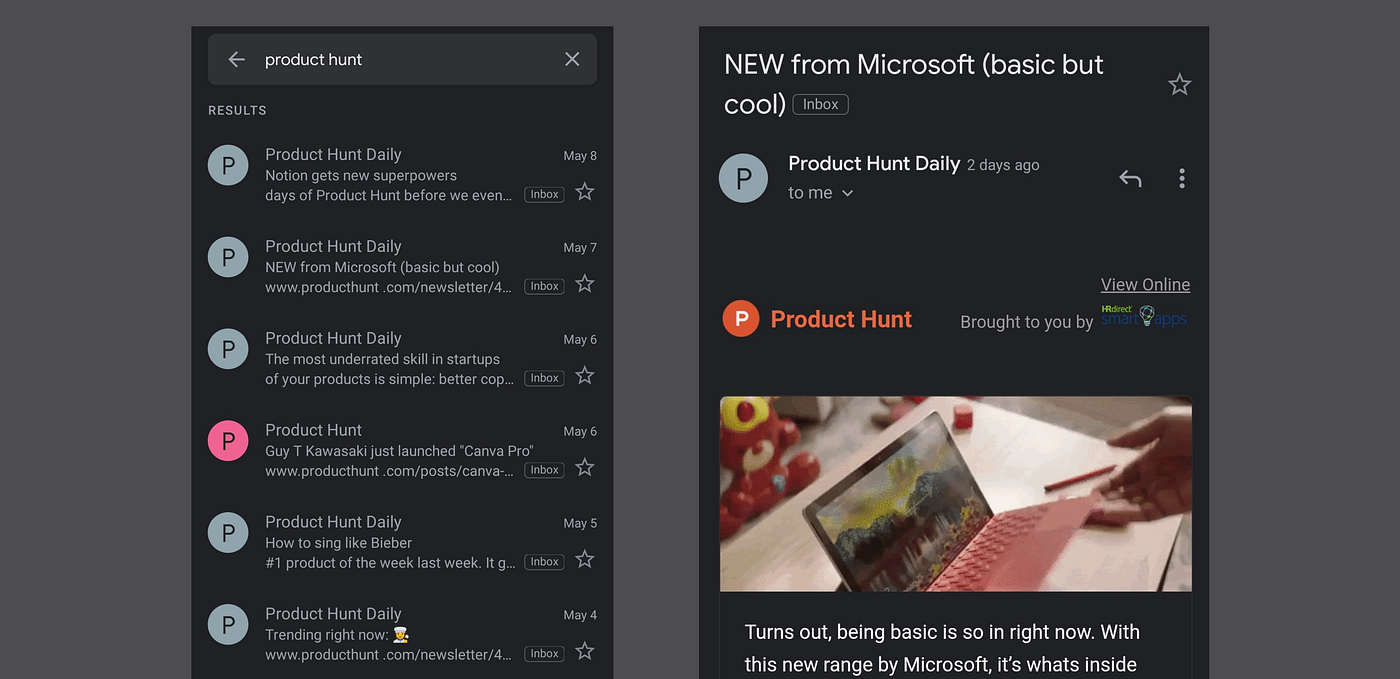1400x679 pixels.
Task: Select the avatar of the May 4 email
Action: point(228,625)
